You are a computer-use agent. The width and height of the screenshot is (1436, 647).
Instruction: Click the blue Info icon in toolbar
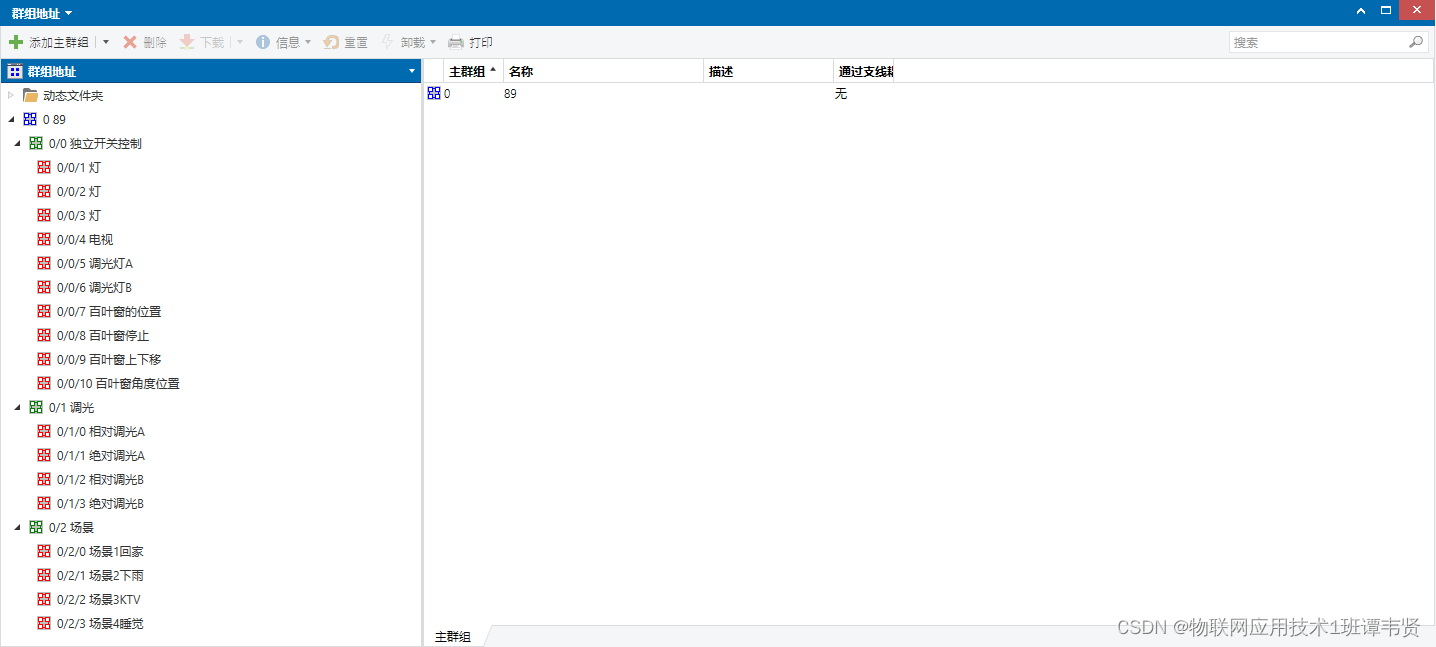(x=263, y=42)
